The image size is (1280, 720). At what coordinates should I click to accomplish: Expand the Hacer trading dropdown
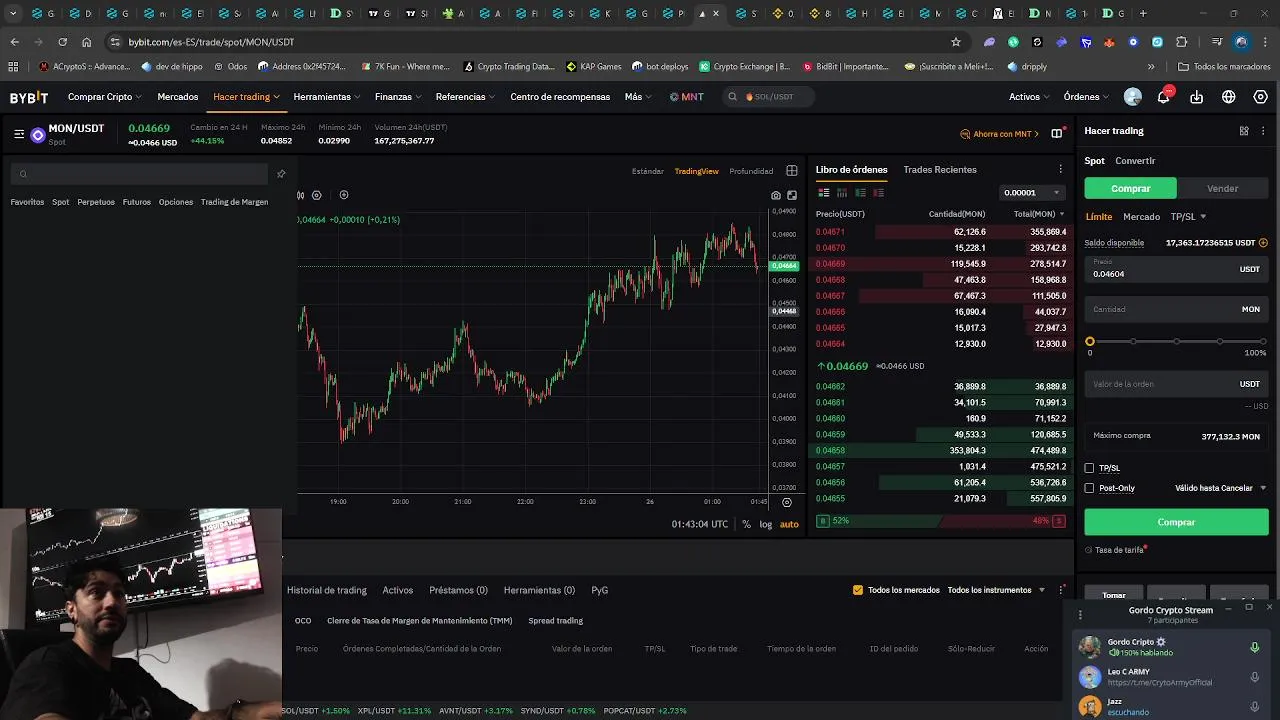pyautogui.click(x=246, y=97)
